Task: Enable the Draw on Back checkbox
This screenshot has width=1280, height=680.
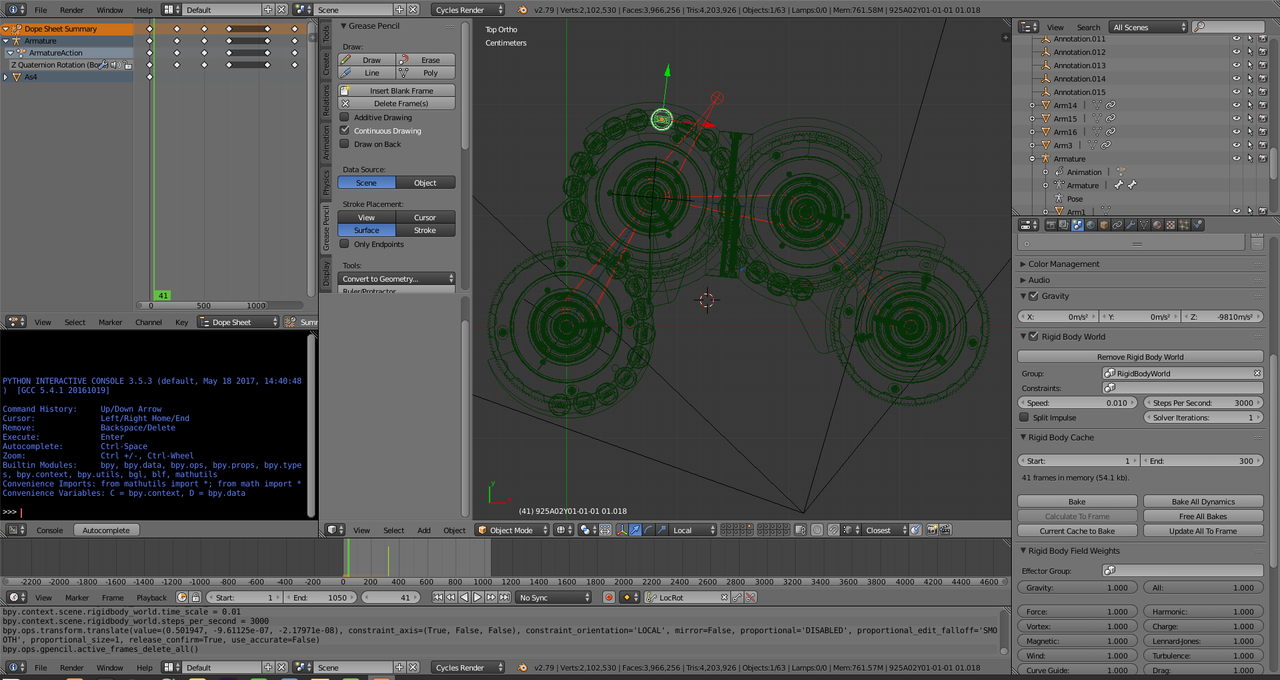Action: [x=345, y=144]
